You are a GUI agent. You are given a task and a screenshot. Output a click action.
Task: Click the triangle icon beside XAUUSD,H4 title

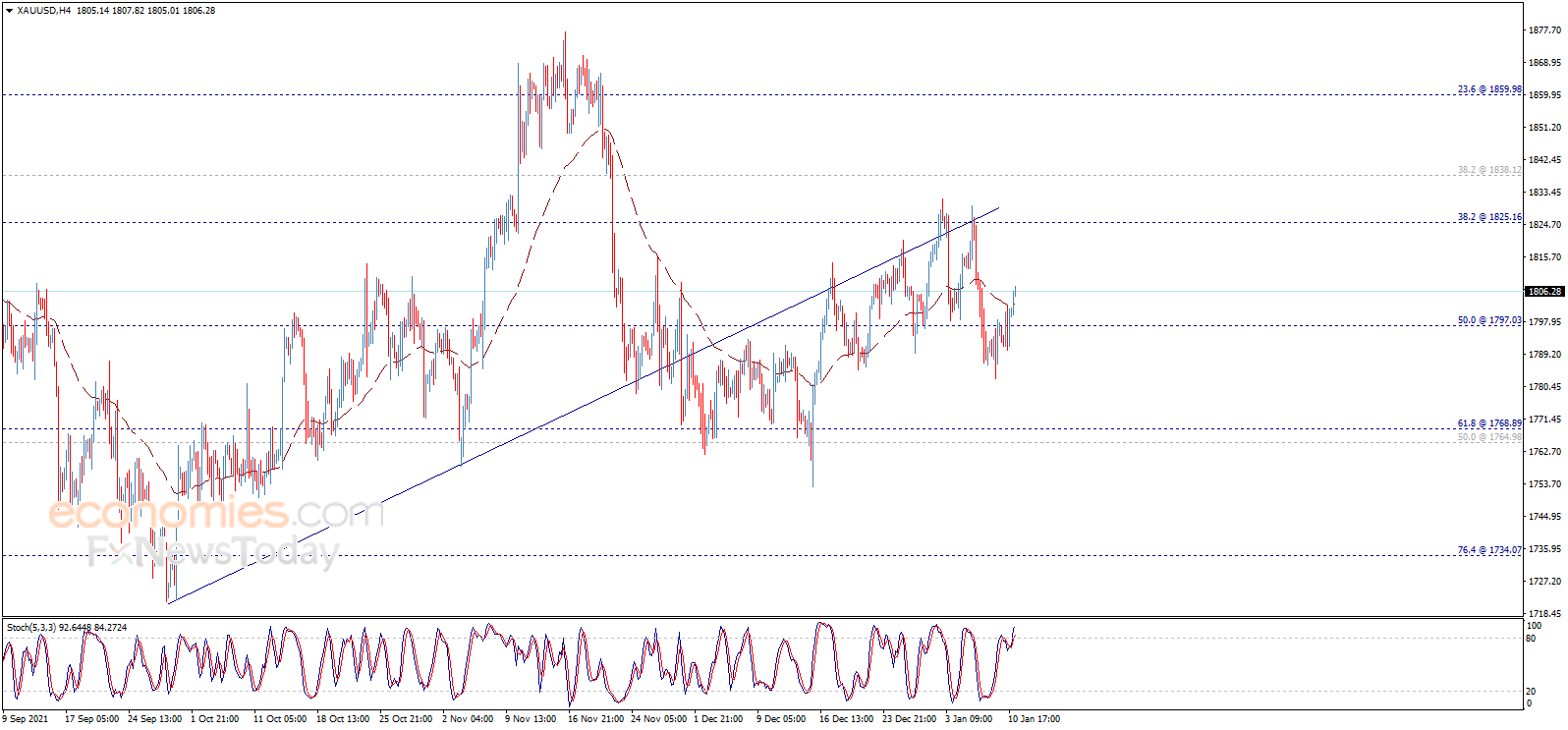10,11
